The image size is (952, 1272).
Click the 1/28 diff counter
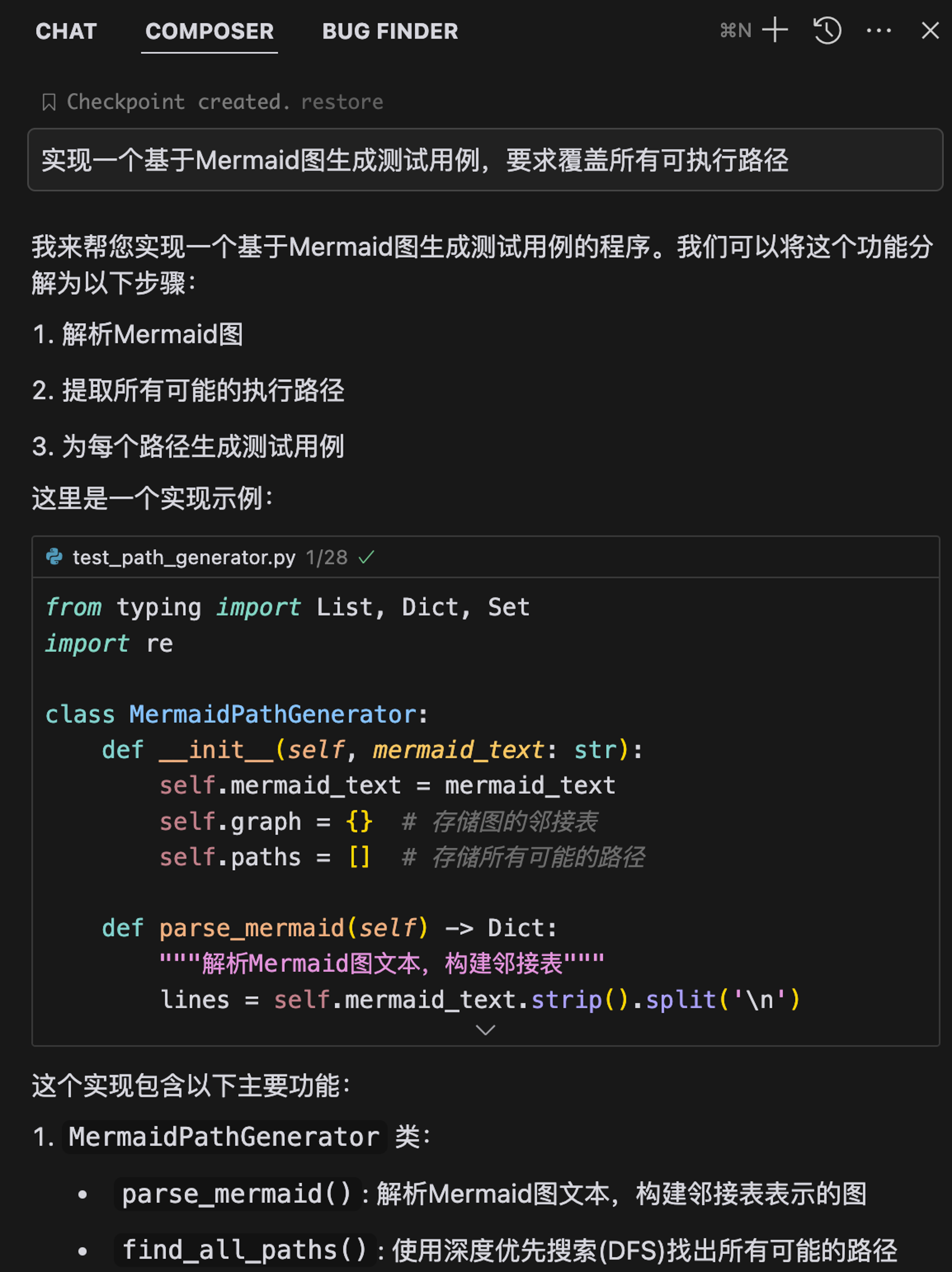tap(326, 557)
